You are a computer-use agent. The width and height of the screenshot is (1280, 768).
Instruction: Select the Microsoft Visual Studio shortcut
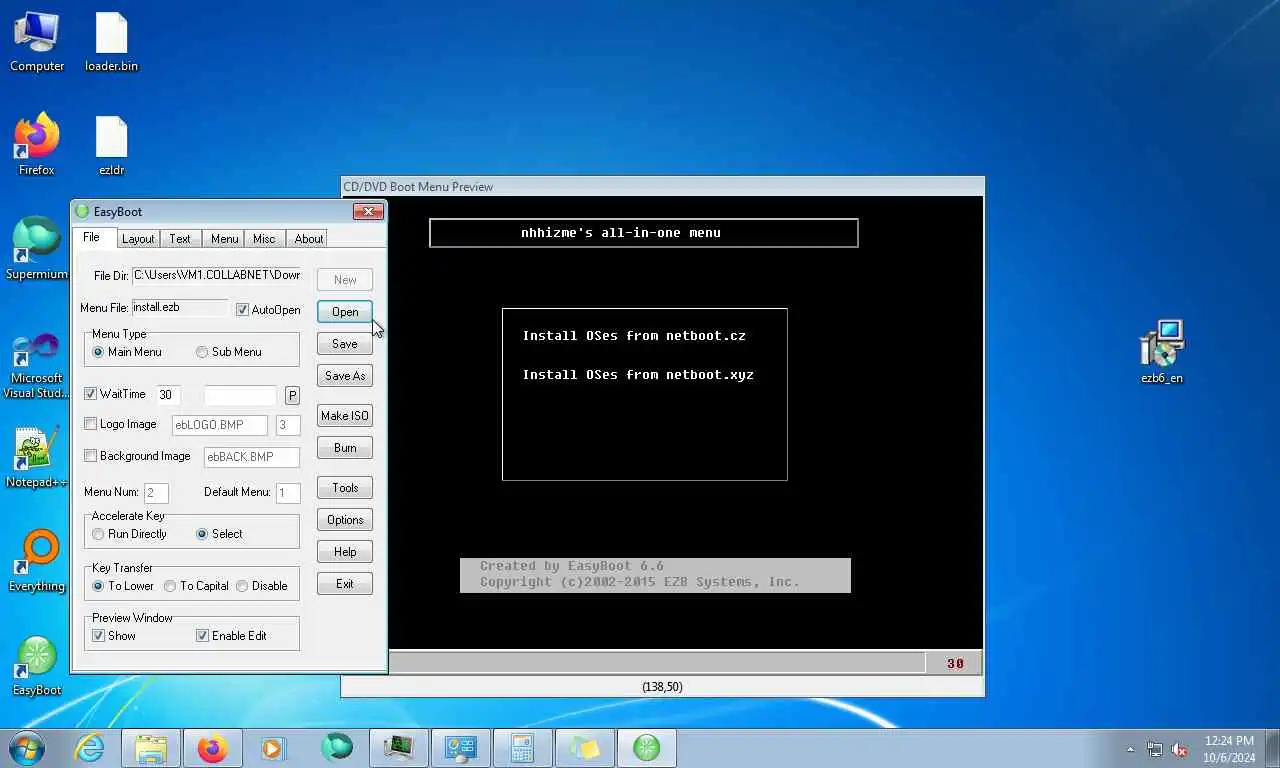[37, 367]
